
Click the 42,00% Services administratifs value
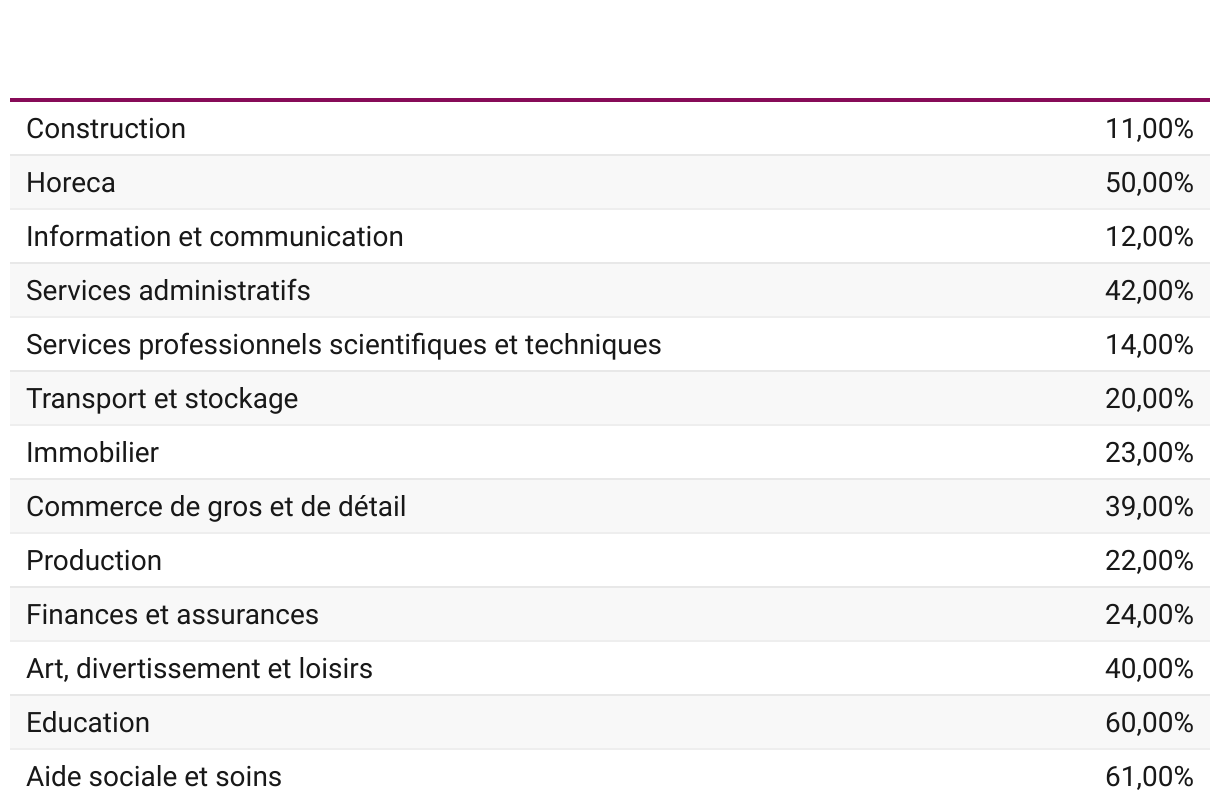click(x=1149, y=291)
